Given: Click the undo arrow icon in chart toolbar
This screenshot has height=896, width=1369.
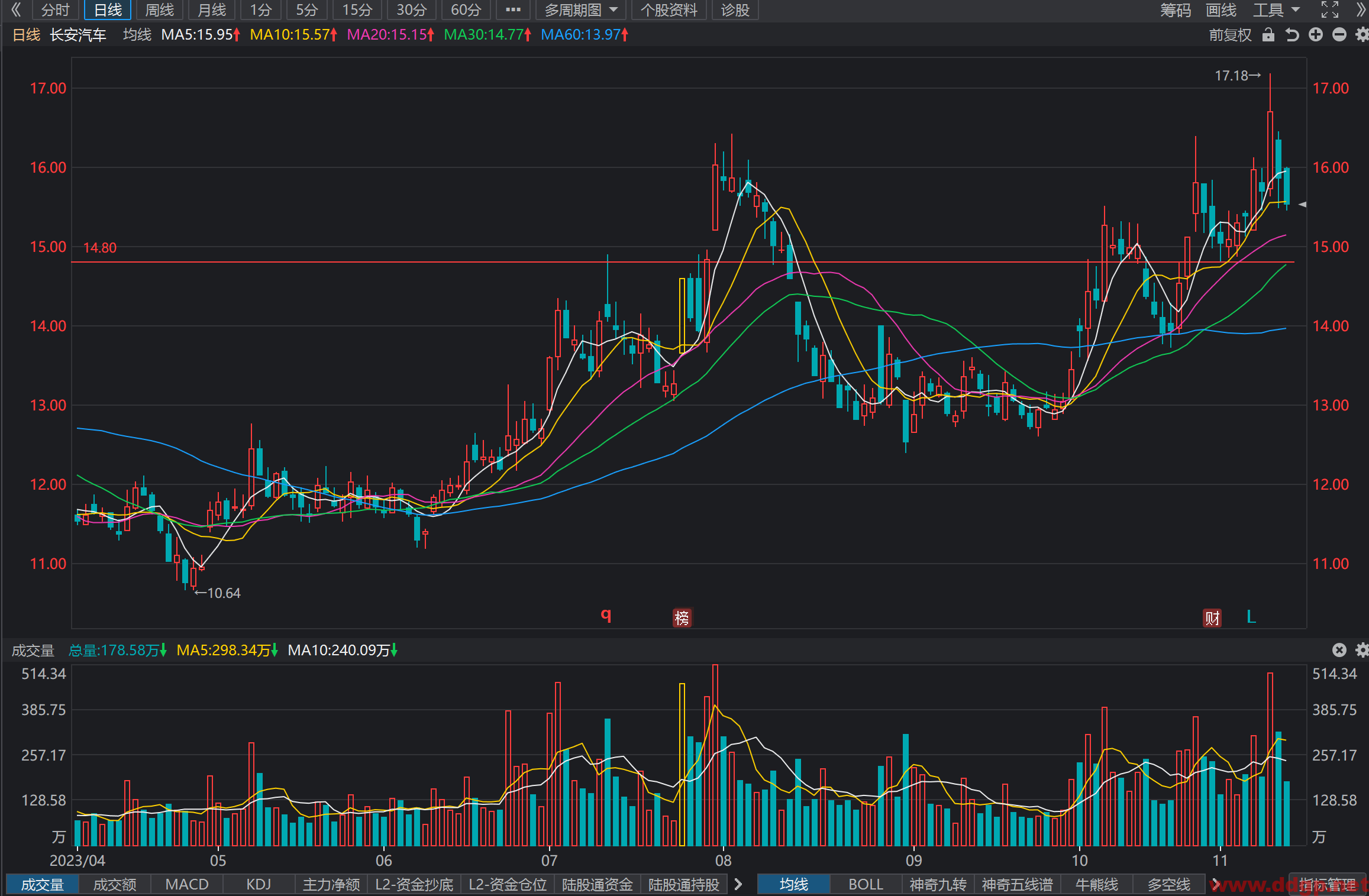Looking at the screenshot, I should tap(1292, 35).
